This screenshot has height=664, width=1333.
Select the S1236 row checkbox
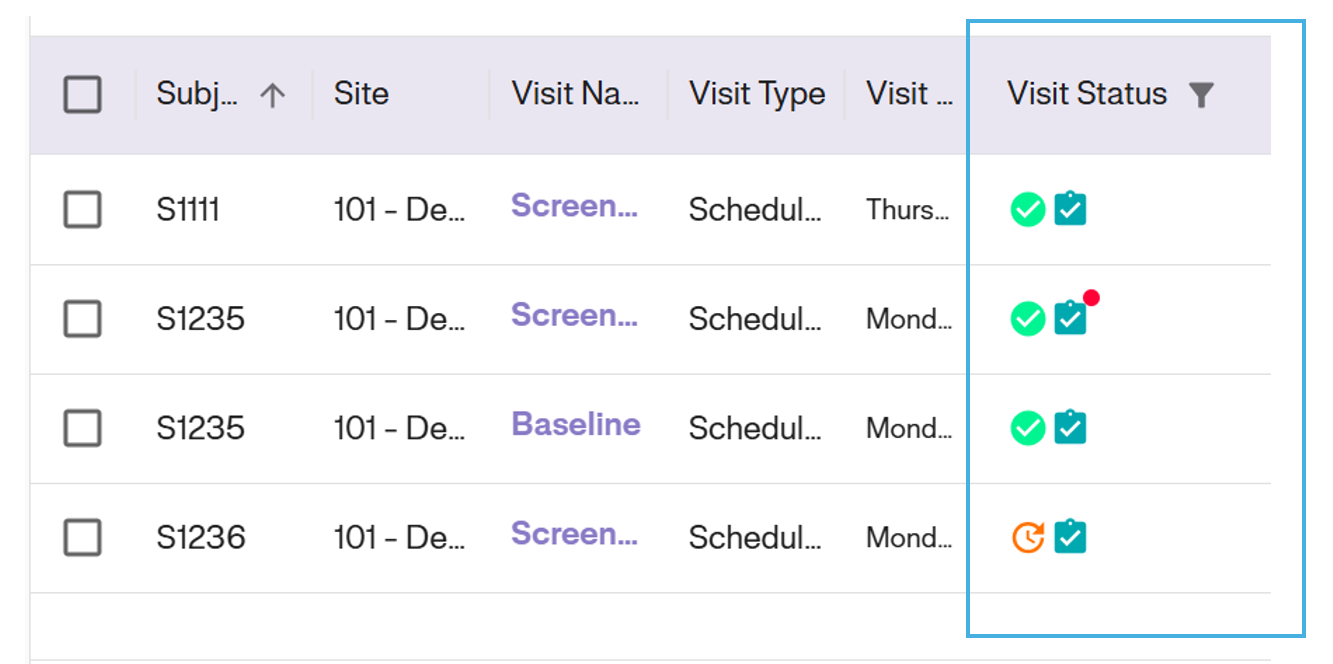click(83, 538)
